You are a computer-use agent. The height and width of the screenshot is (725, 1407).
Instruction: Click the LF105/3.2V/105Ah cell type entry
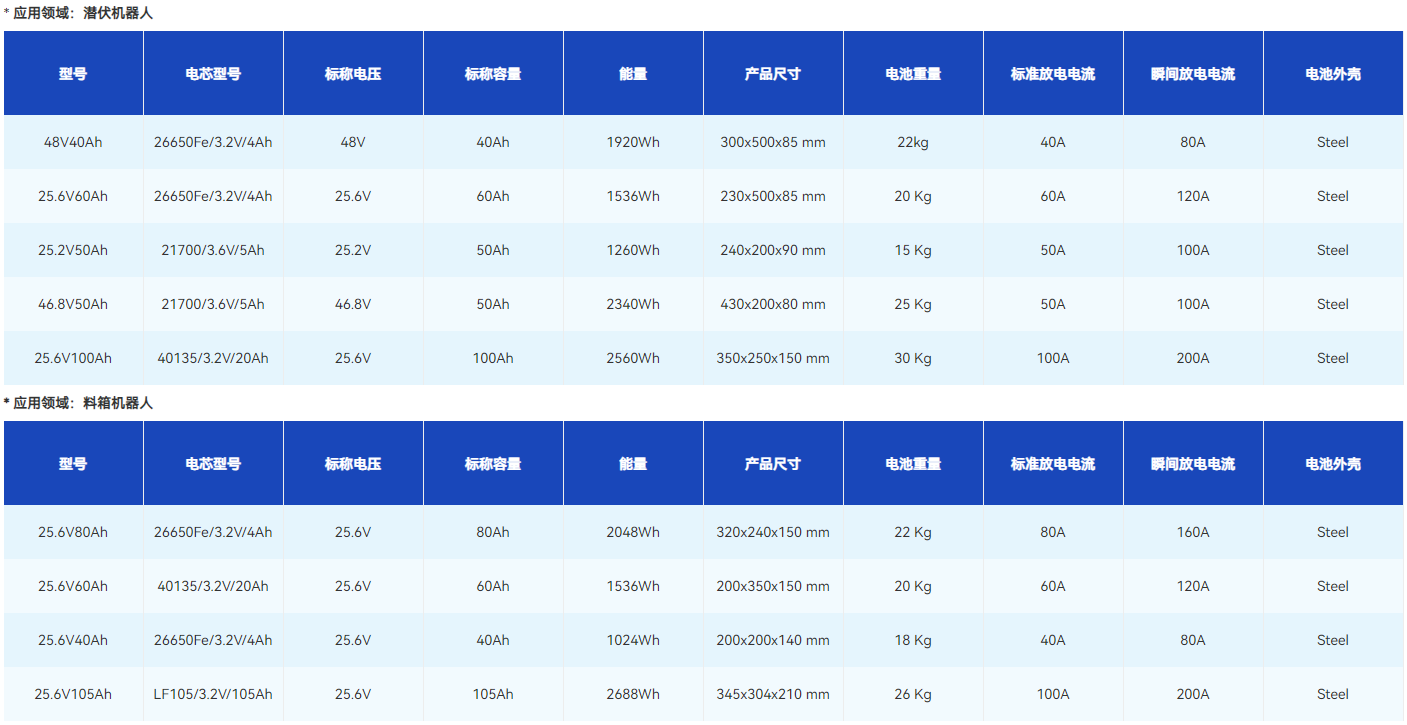point(213,694)
